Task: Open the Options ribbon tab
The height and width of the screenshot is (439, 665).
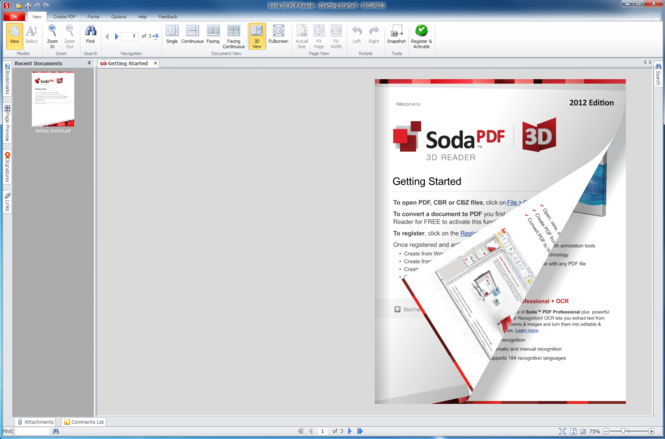Action: [x=119, y=17]
